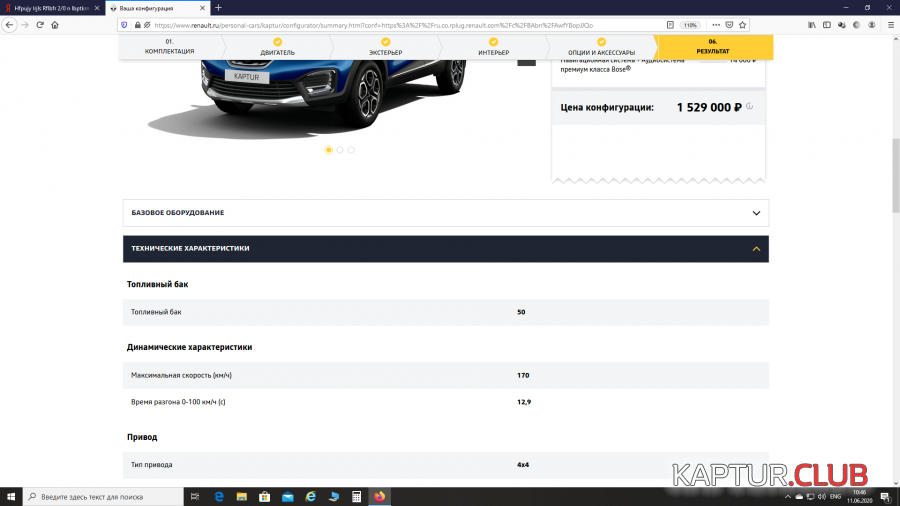
Task: Open the Опции и аксессуары step
Action: (x=601, y=47)
